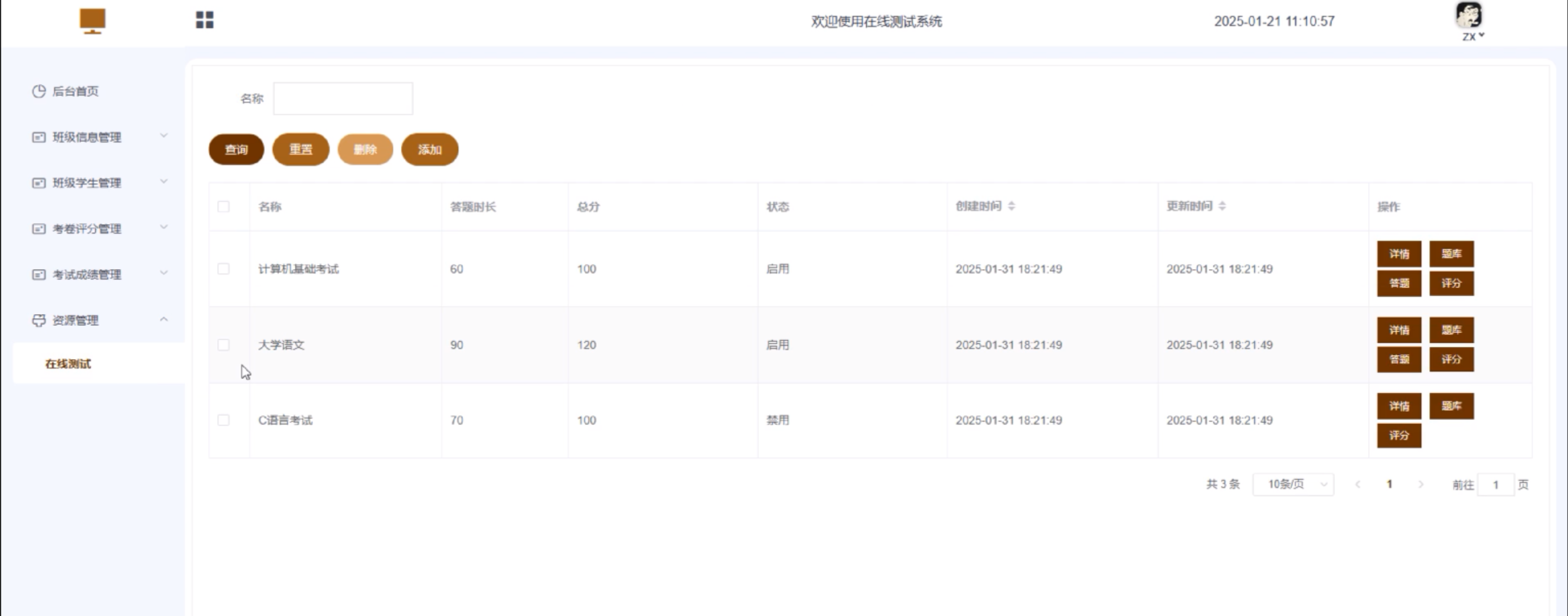Open 考试成绩管理 menu item
This screenshot has height=616, width=1568.
[x=86, y=274]
